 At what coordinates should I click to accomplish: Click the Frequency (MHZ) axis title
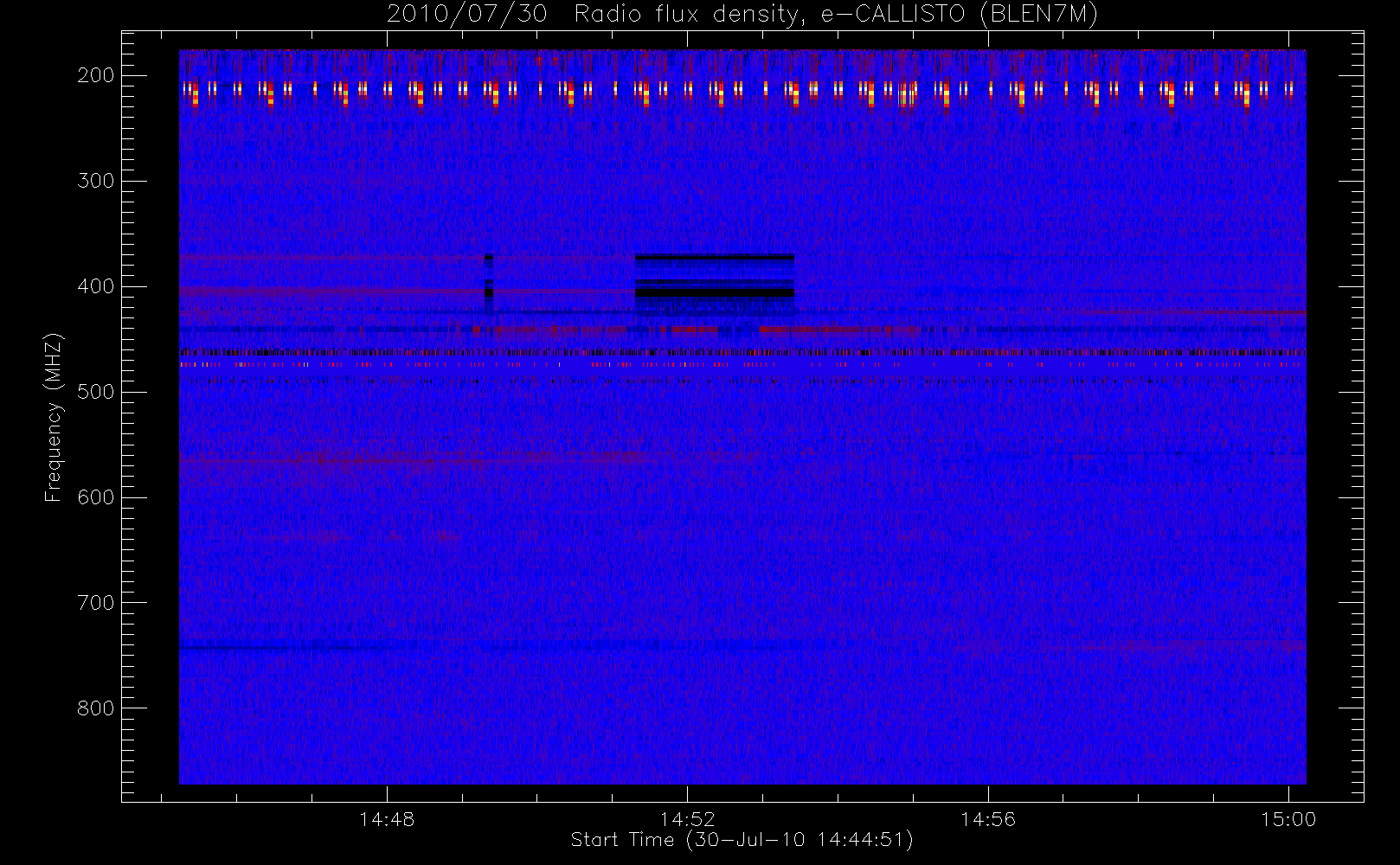(x=54, y=417)
